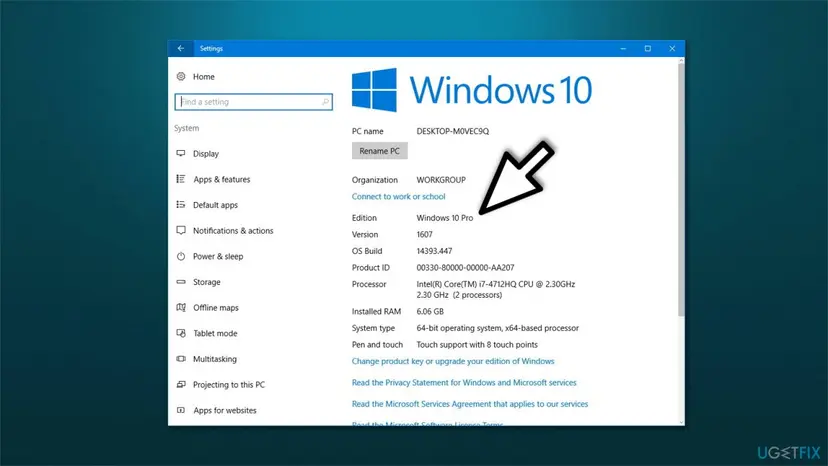
Task: Click the Power & sleep icon
Action: click(x=181, y=256)
